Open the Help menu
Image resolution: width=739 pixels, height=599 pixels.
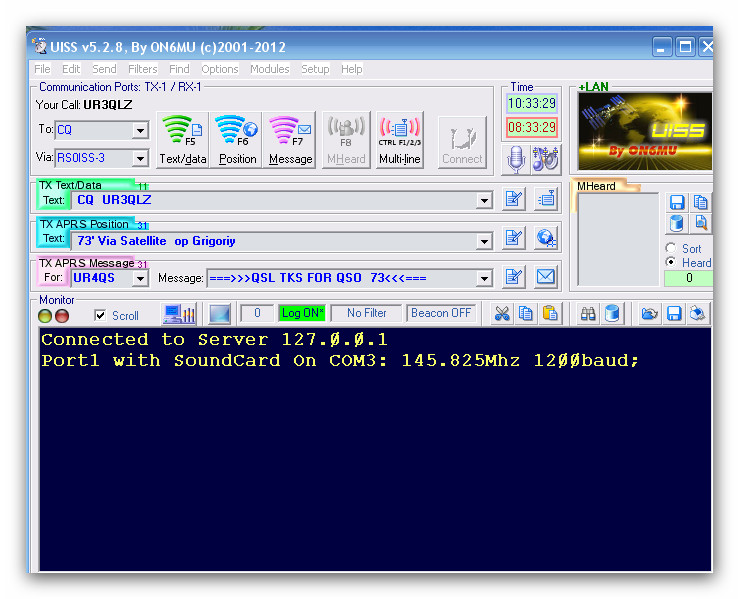click(x=352, y=69)
